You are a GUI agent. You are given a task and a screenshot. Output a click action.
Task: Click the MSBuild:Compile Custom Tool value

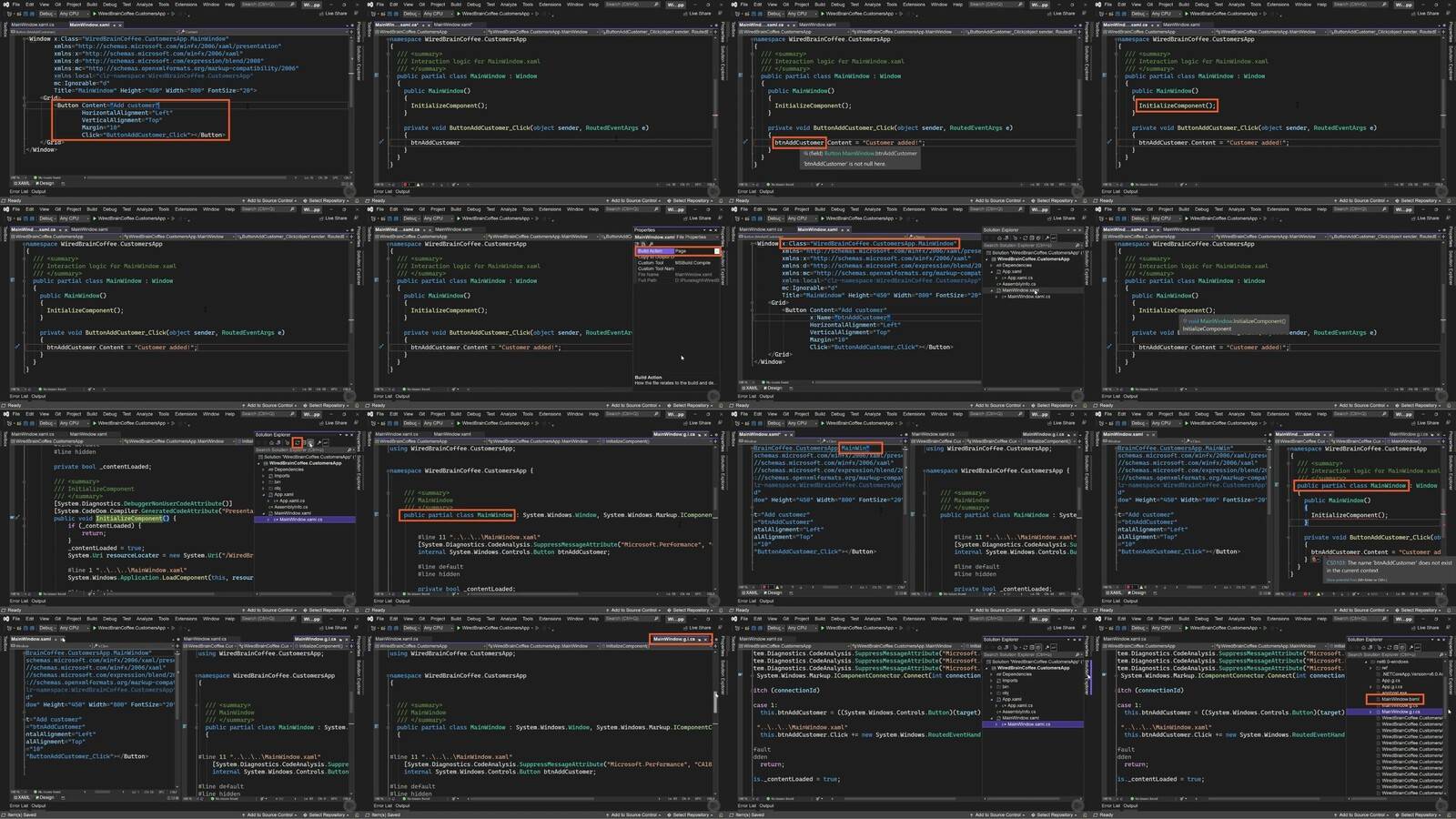click(693, 263)
